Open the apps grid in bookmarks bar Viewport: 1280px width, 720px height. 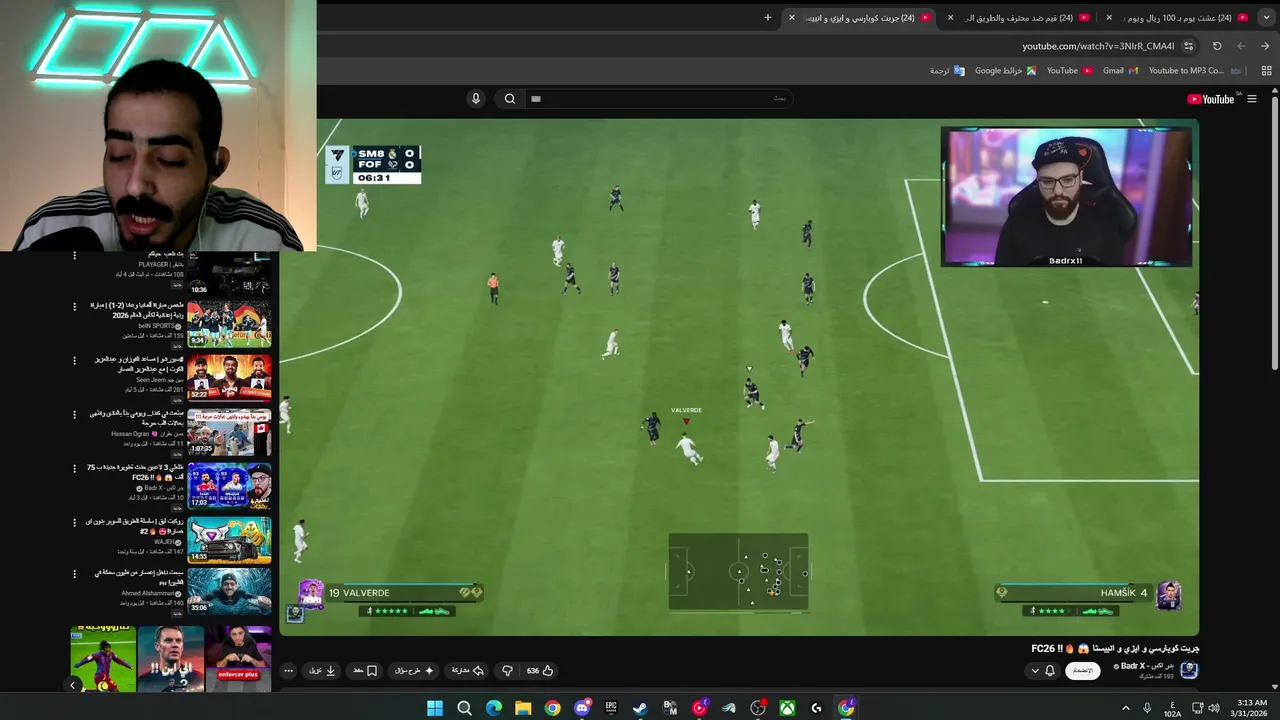pyautogui.click(x=1266, y=71)
